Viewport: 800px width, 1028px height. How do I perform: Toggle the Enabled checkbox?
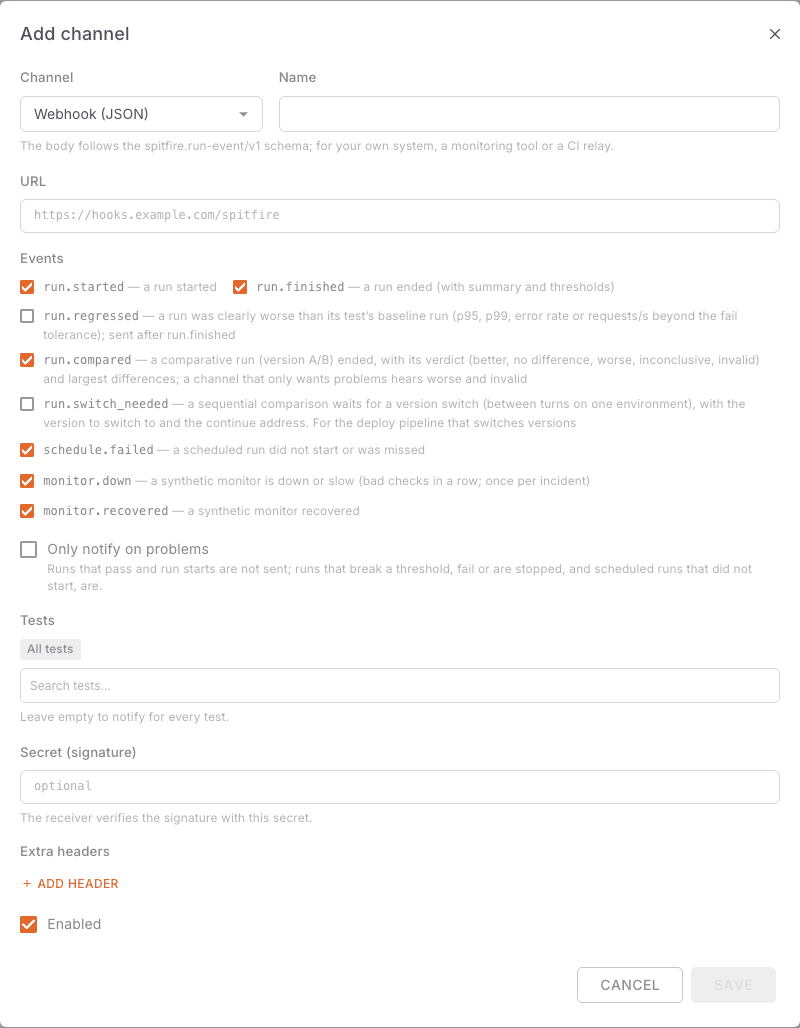(28, 924)
